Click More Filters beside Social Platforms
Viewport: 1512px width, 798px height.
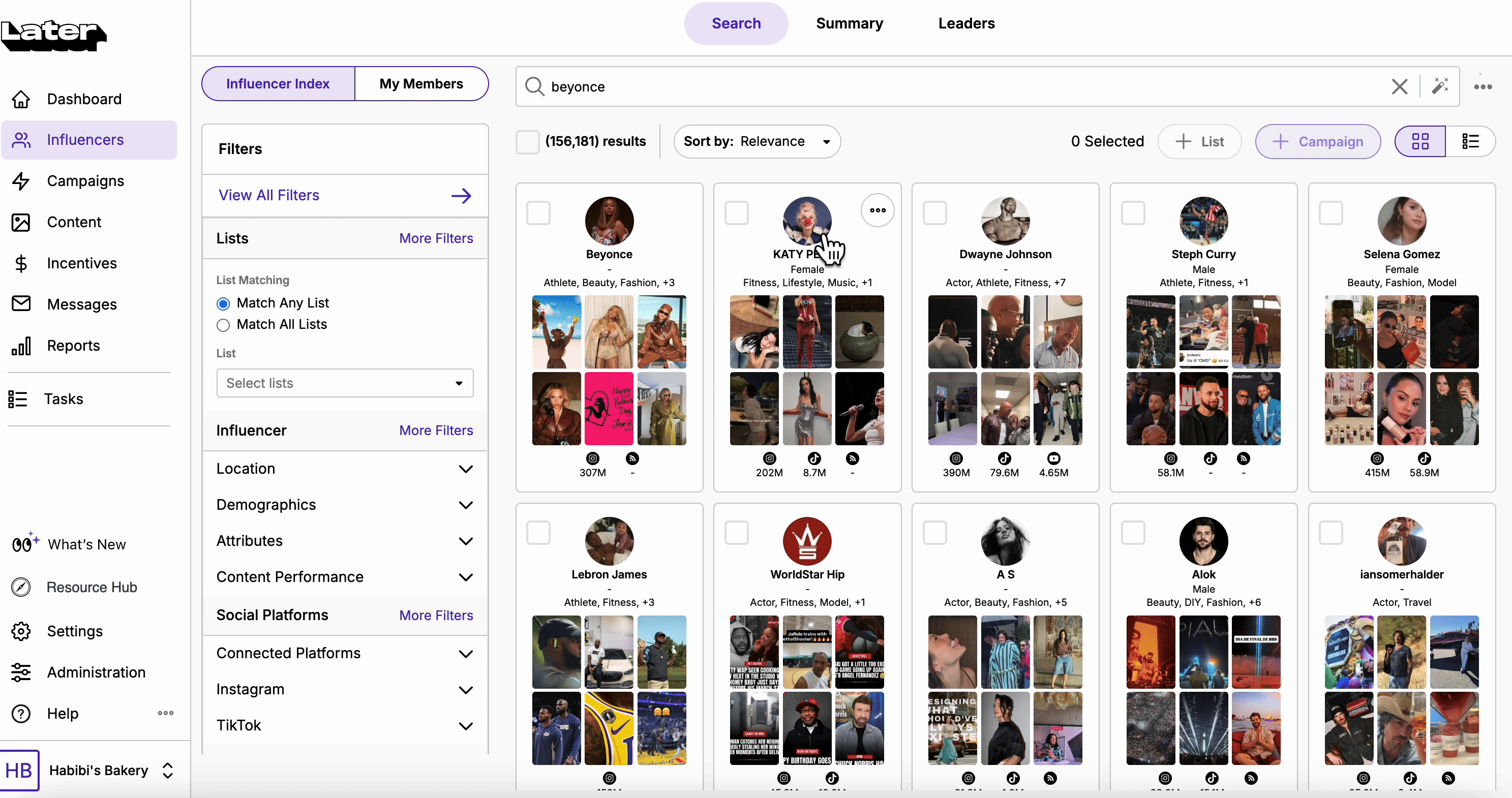[x=436, y=616]
